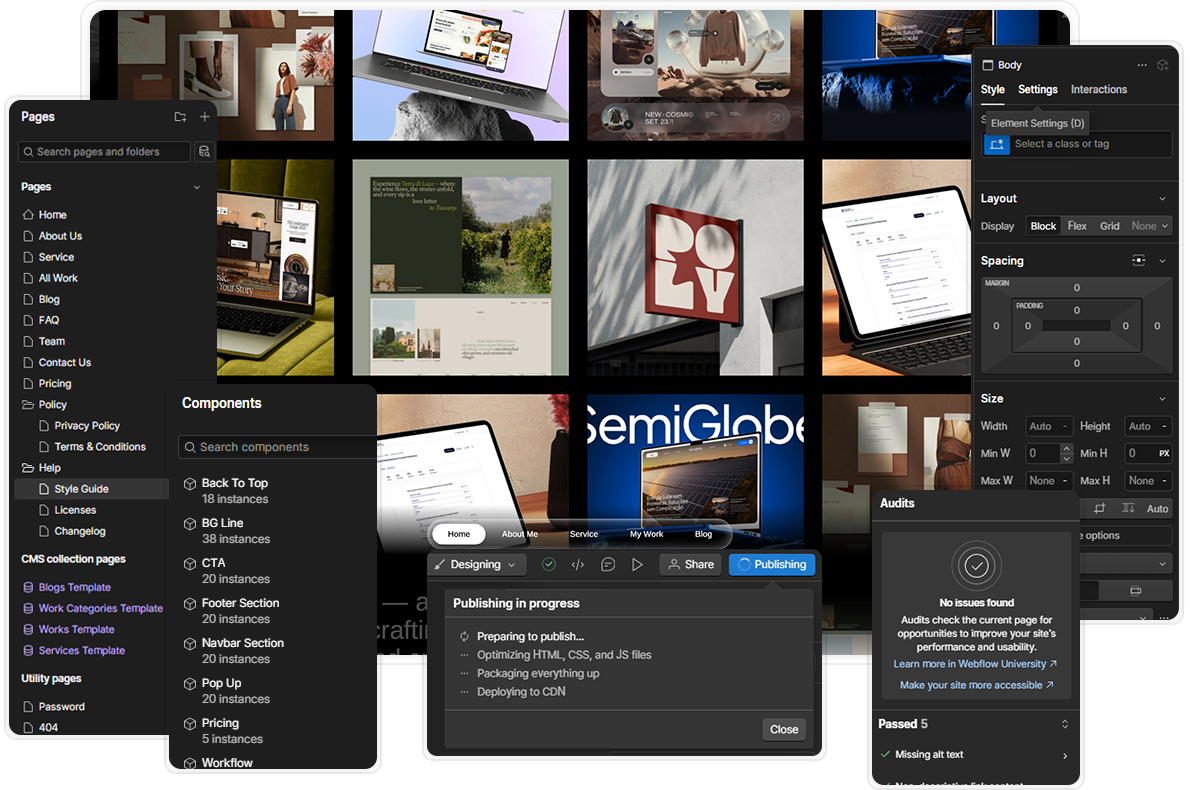Close the Publishing in progress dialog
This screenshot has width=1190, height=790.
pos(783,730)
